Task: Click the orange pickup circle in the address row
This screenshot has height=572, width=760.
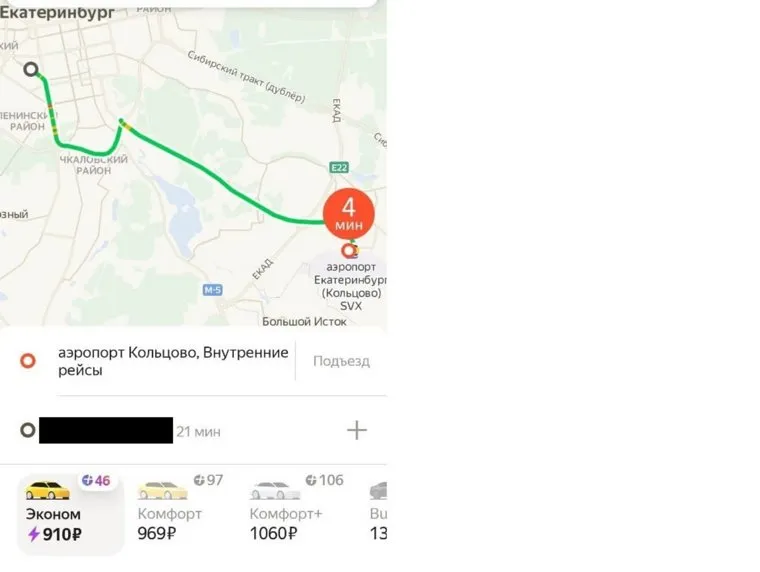Action: [x=28, y=361]
